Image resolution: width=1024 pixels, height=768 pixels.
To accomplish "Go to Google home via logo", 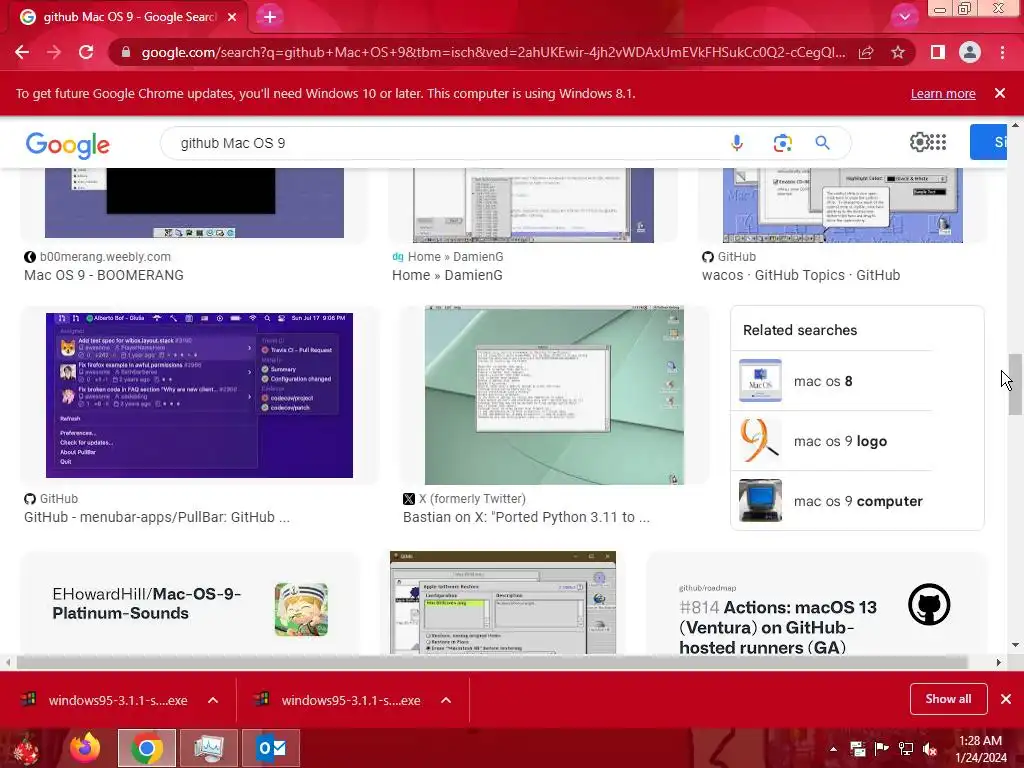I will pyautogui.click(x=68, y=145).
